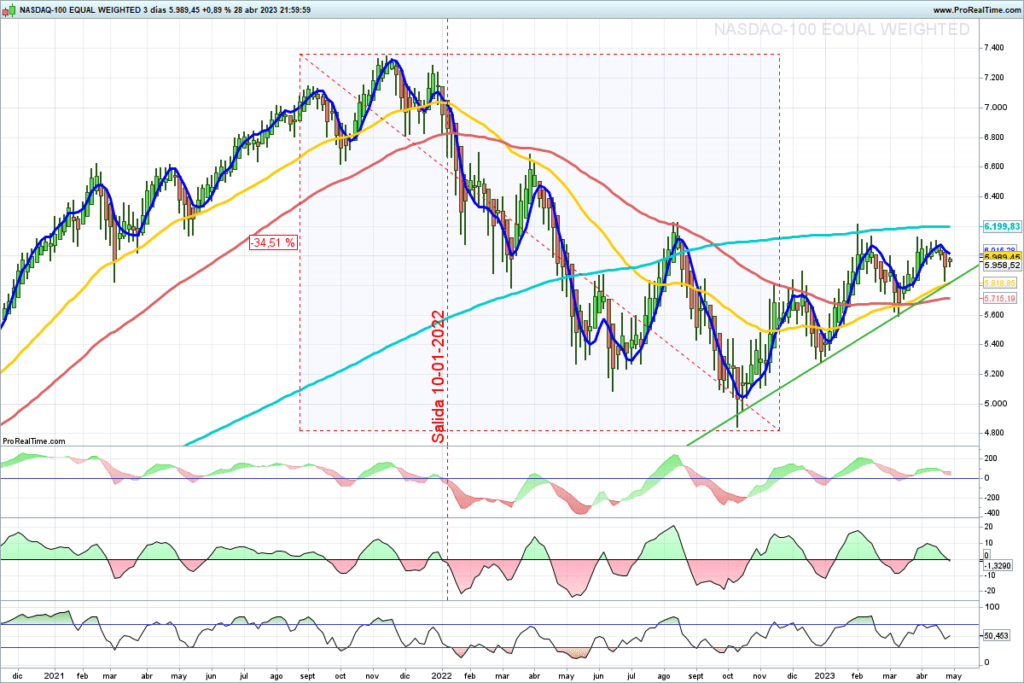The image size is (1024, 683).
Task: Click the chart title NASDAQ-100 EQUAL WEIGHTED 3 días
Action: 93,10
